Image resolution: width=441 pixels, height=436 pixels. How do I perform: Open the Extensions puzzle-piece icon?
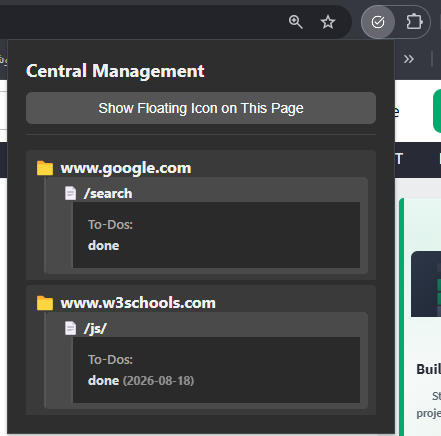(414, 22)
